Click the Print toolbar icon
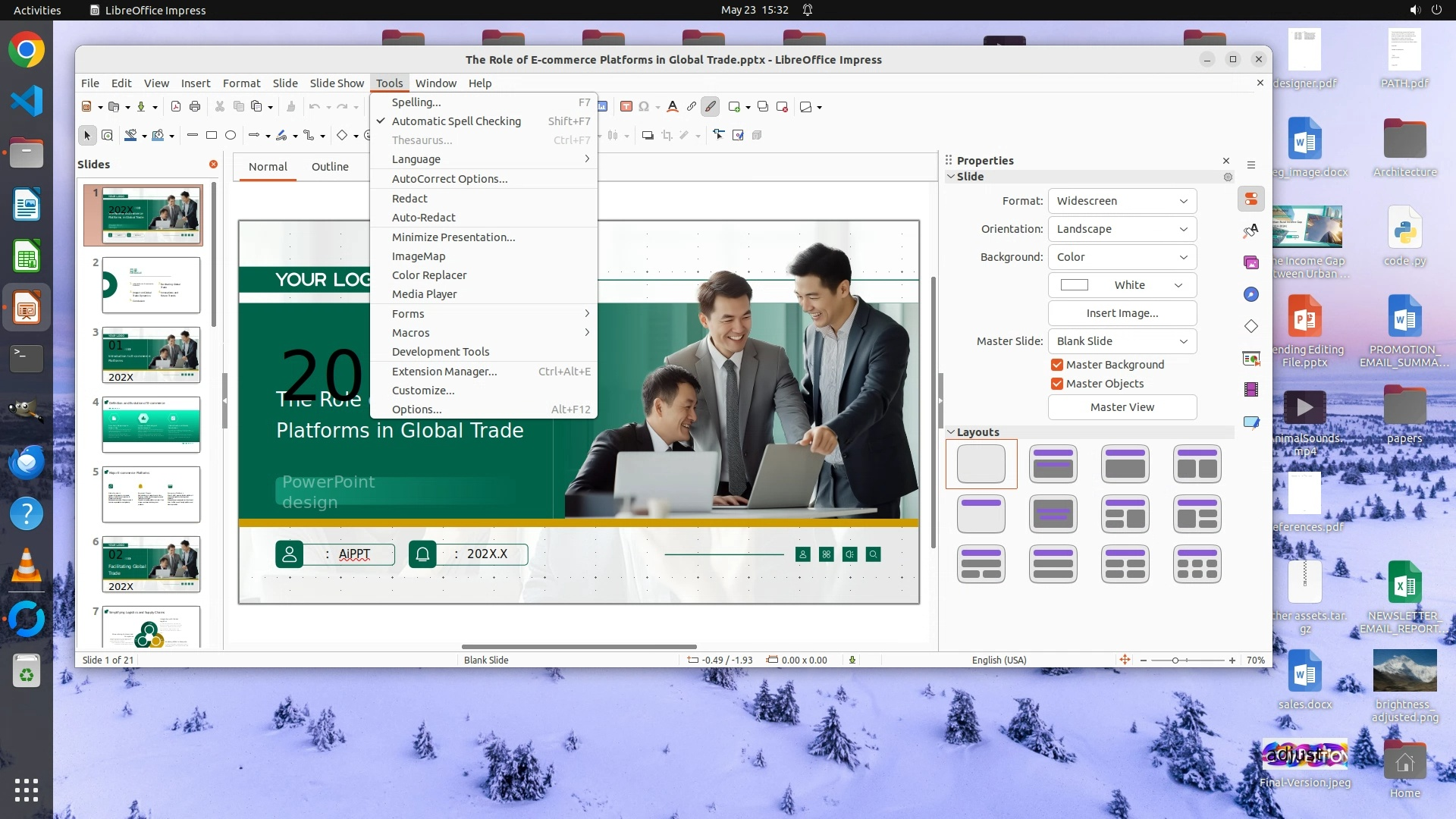The height and width of the screenshot is (819, 1456). pos(195,107)
